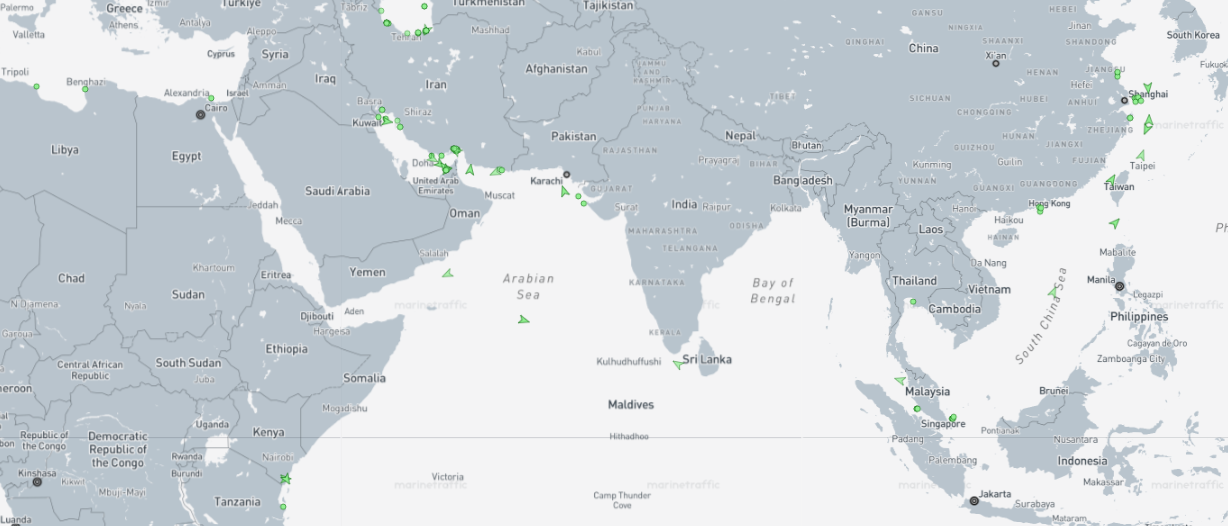
Task: Select the Karachi port circle marker
Action: (567, 174)
